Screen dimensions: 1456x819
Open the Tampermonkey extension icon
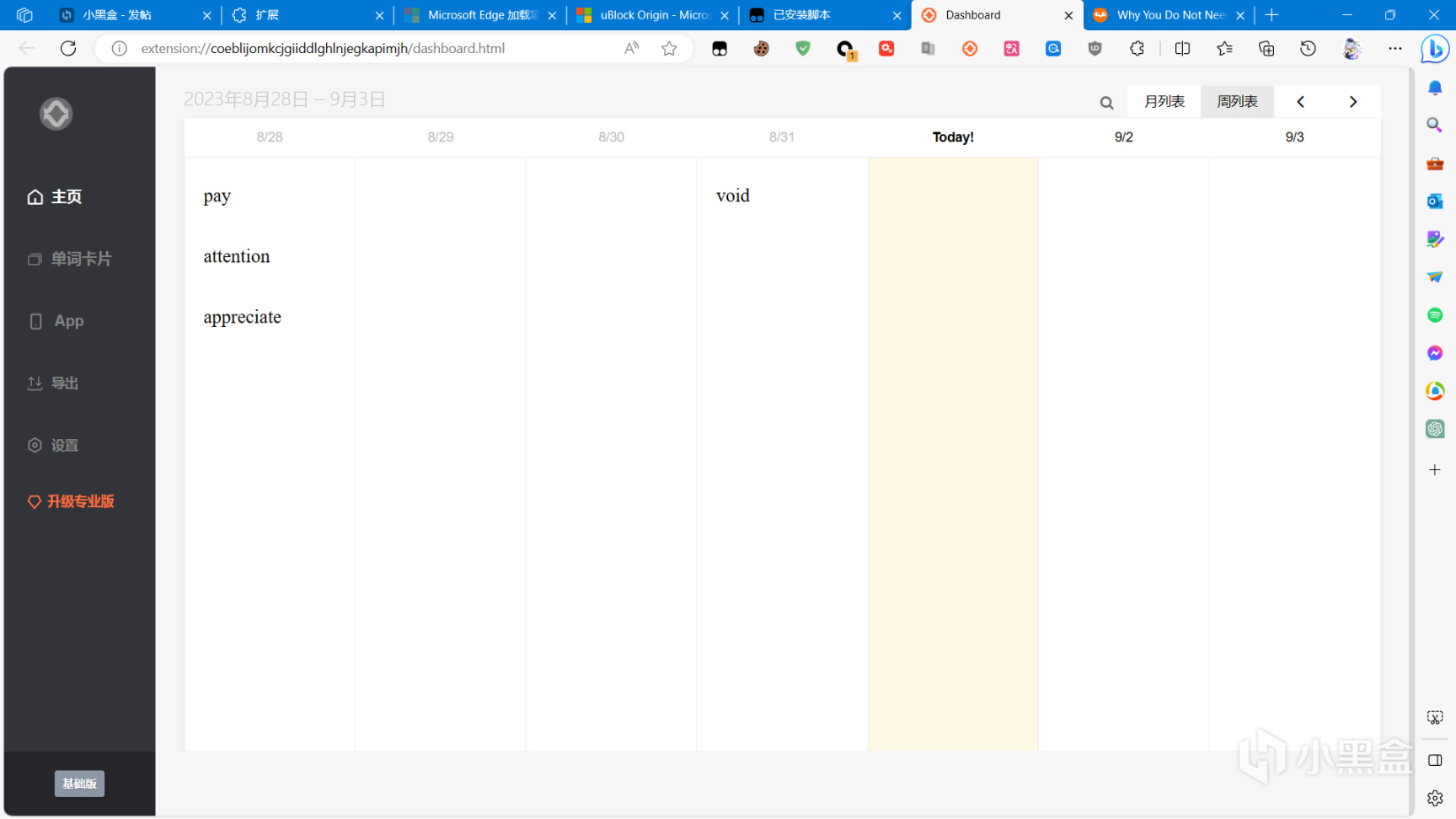[720, 49]
